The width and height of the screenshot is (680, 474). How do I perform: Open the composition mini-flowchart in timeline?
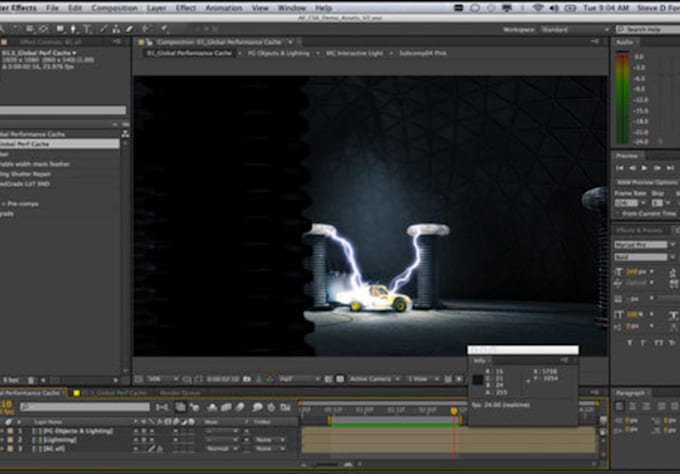click(x=162, y=407)
